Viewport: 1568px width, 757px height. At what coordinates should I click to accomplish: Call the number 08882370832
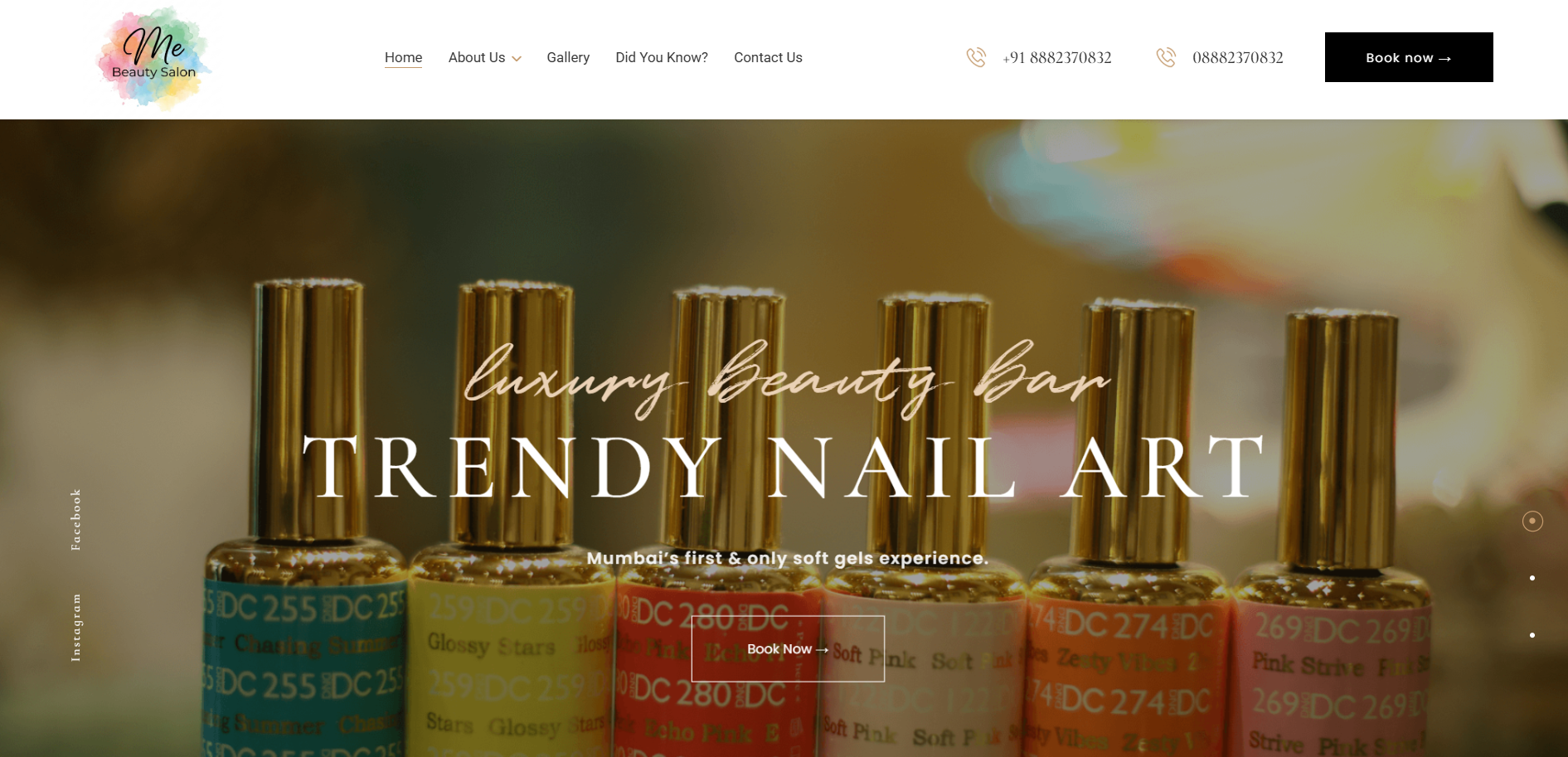point(1238,57)
